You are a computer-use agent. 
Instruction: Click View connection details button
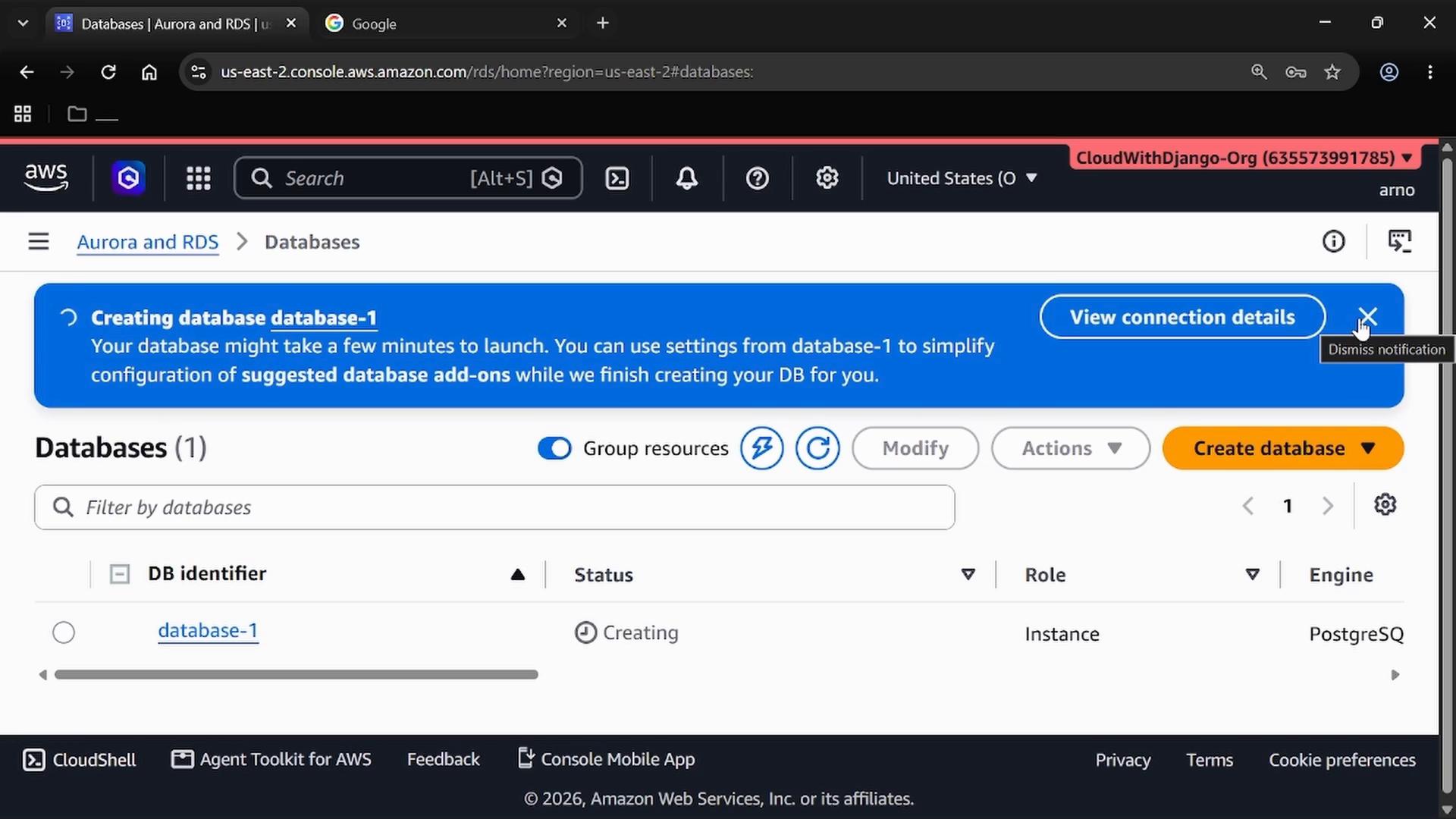pyautogui.click(x=1182, y=317)
